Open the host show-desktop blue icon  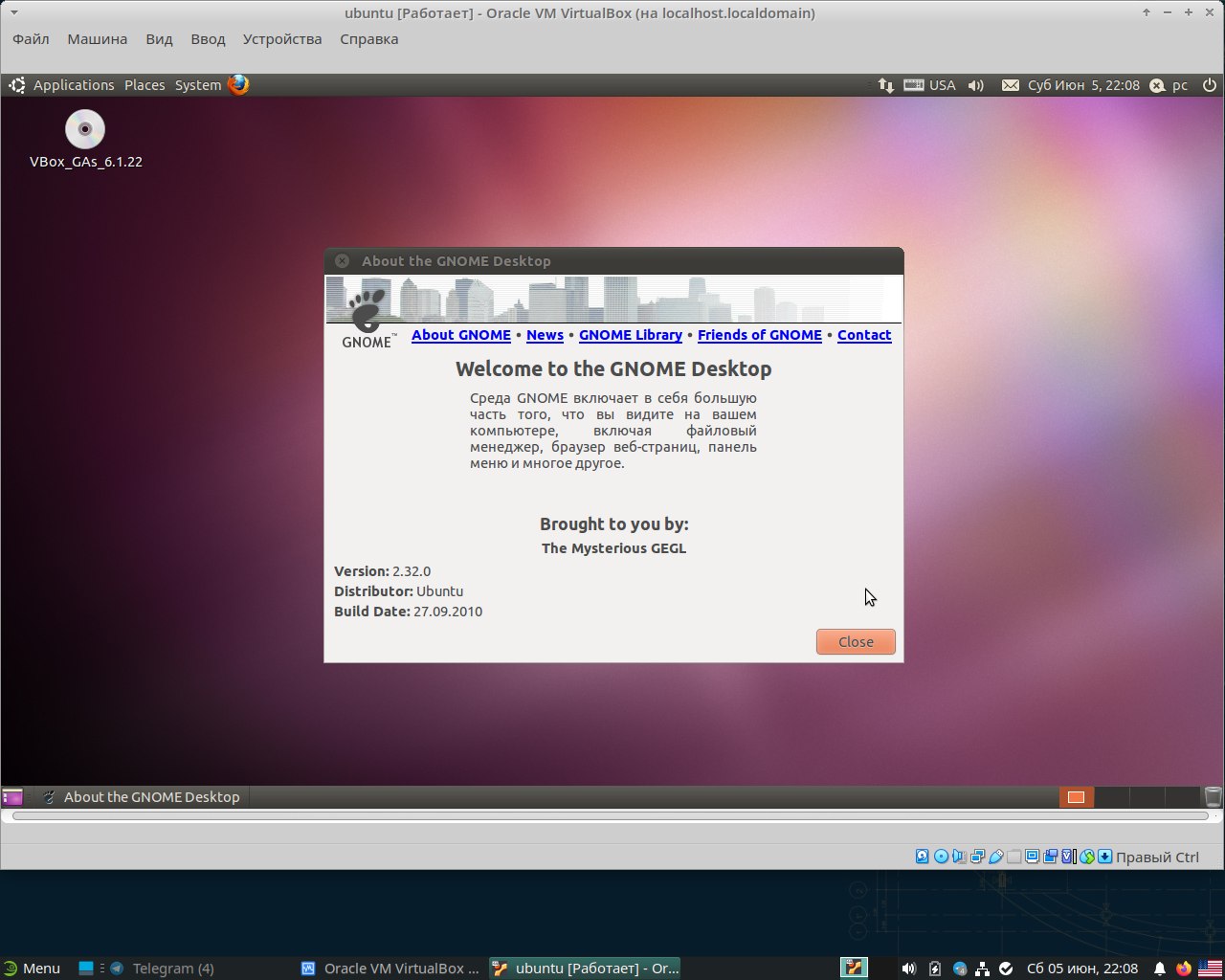point(86,969)
